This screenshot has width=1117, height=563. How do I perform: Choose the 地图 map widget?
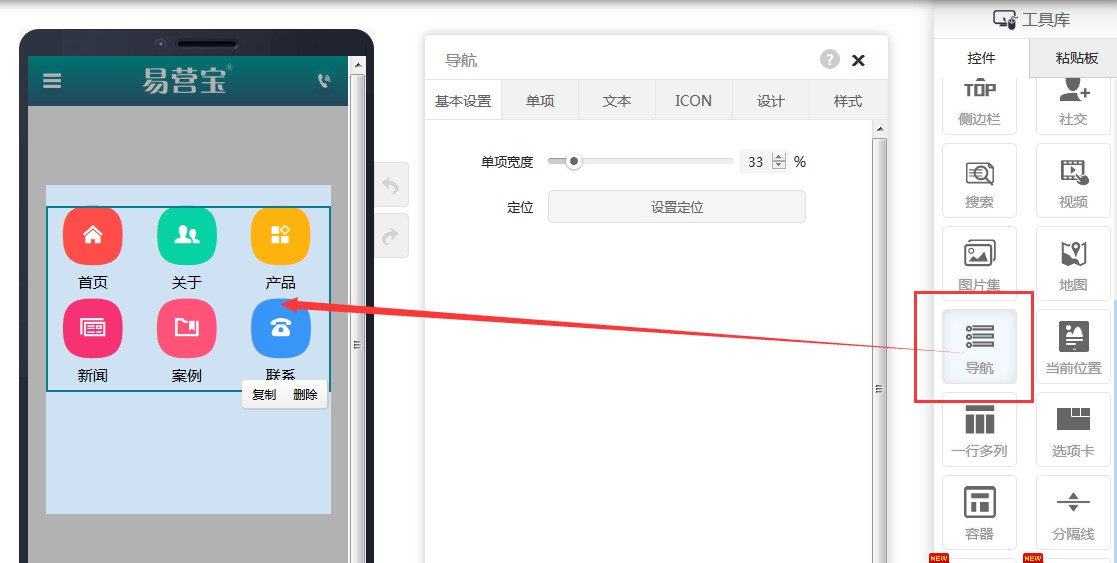click(1073, 264)
